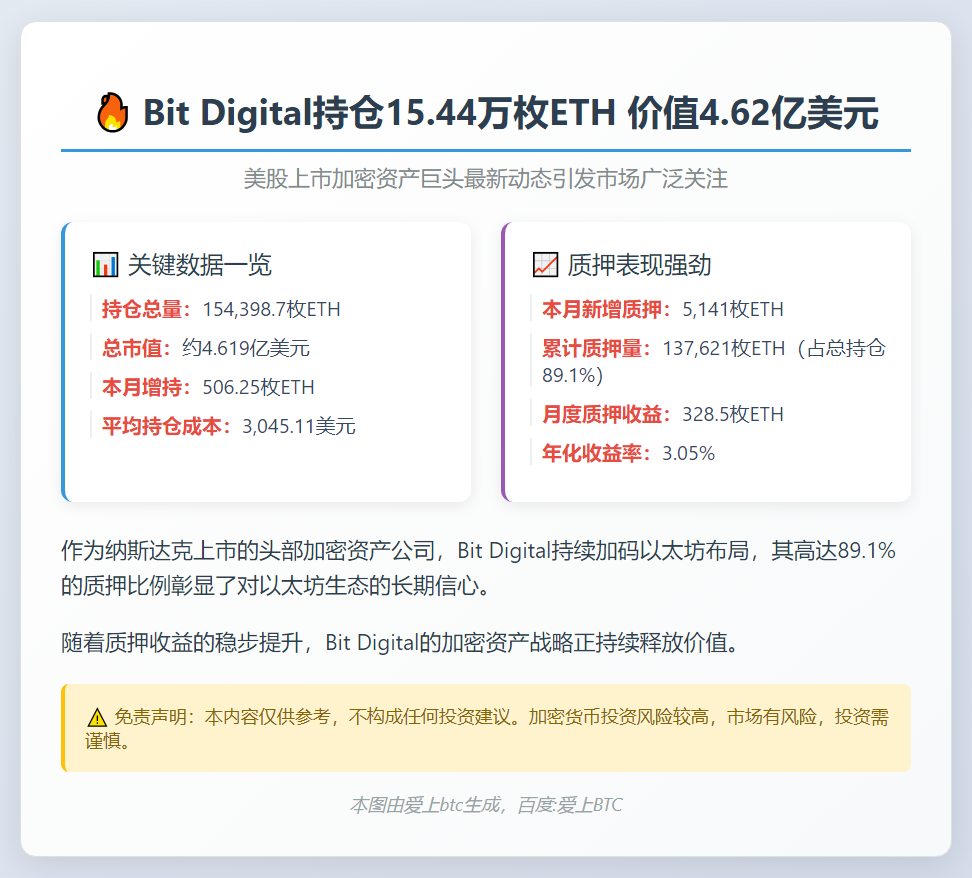Click the warning triangle icon in disclaimer
Screen dimensions: 972x878
click(97, 717)
